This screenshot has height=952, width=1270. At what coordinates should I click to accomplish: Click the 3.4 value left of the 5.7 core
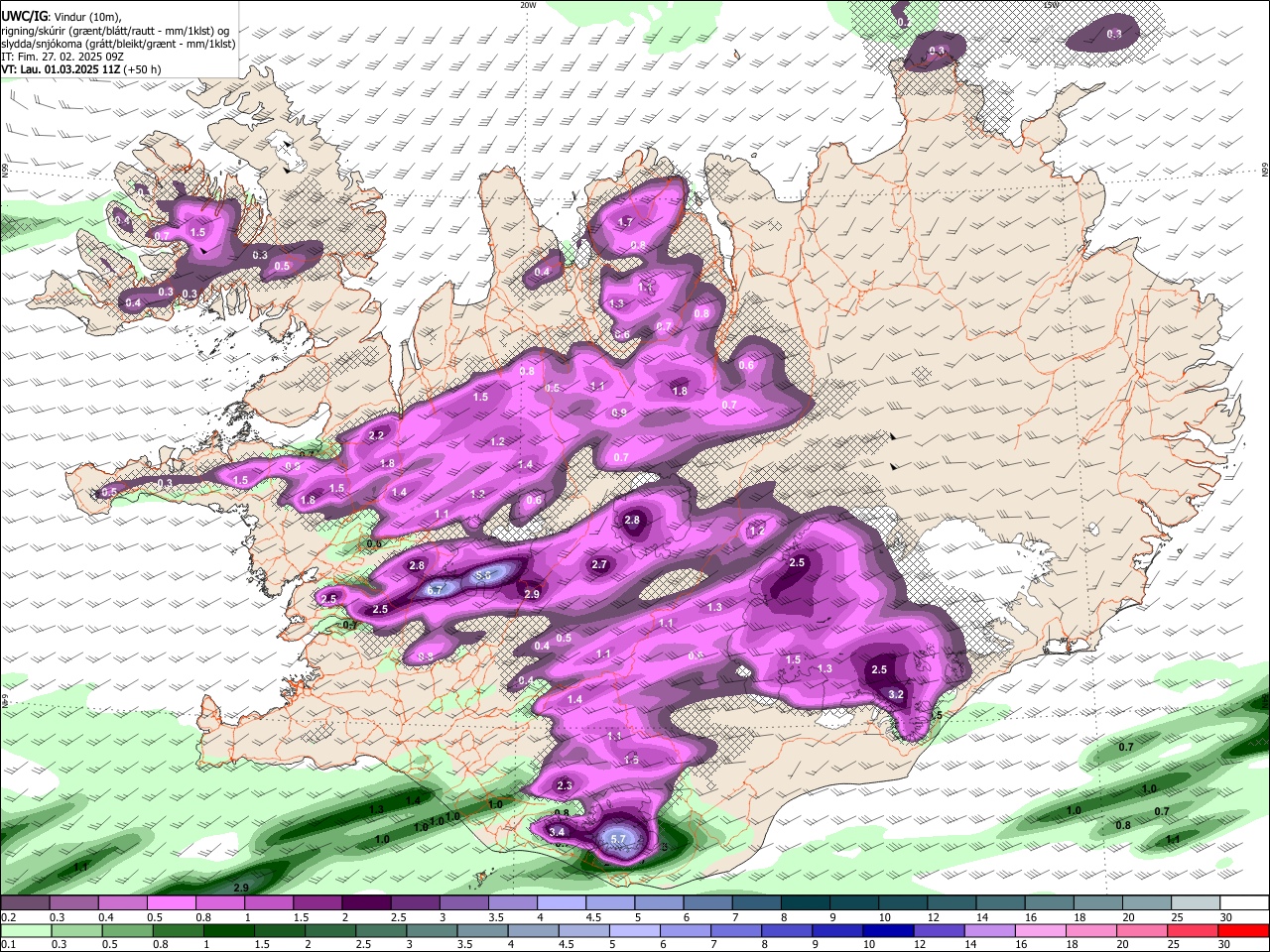557,832
